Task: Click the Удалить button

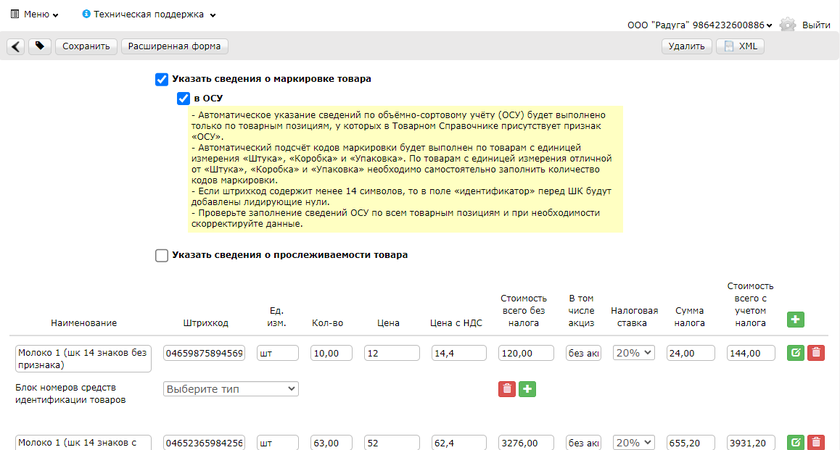Action: 686,46
